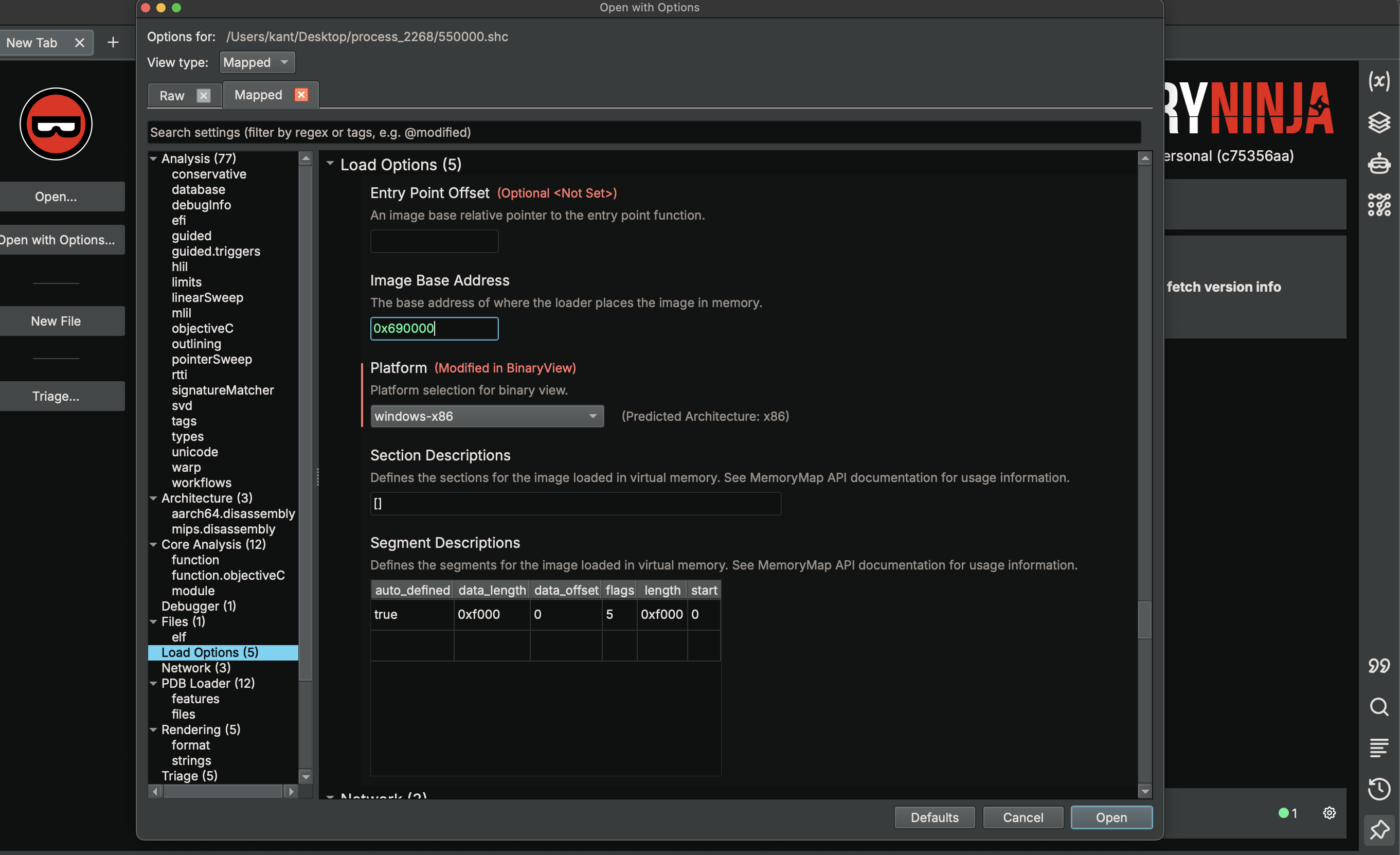1400x855 pixels.
Task: Collapse the PDB Loader tree group
Action: coord(153,683)
